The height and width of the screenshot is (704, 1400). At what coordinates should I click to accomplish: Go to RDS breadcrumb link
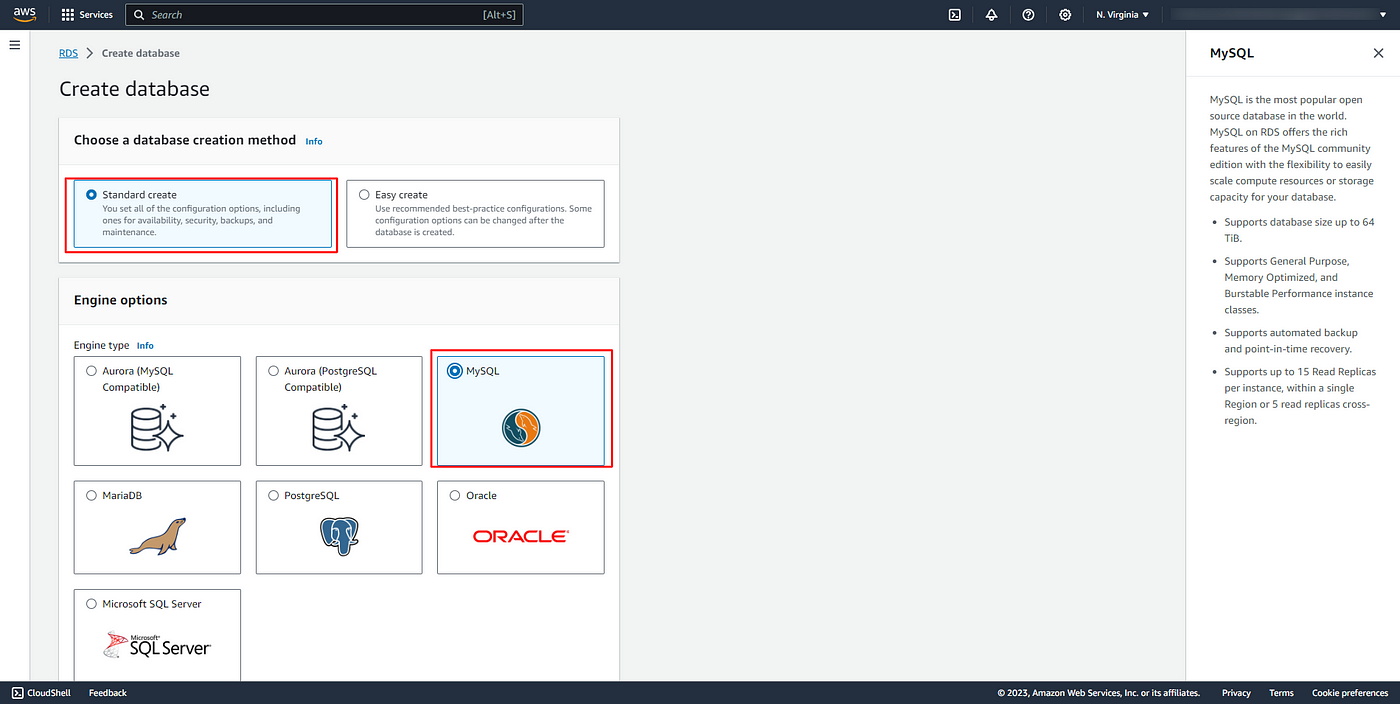pos(68,53)
